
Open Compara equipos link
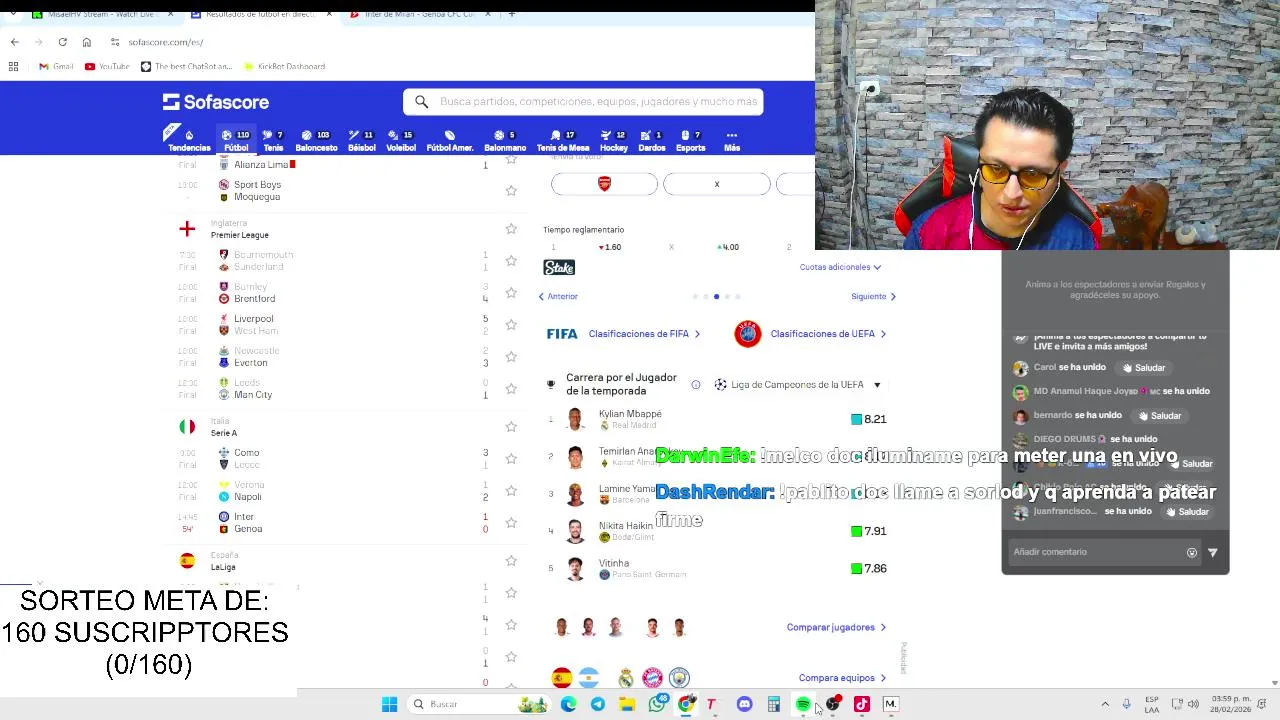click(842, 678)
